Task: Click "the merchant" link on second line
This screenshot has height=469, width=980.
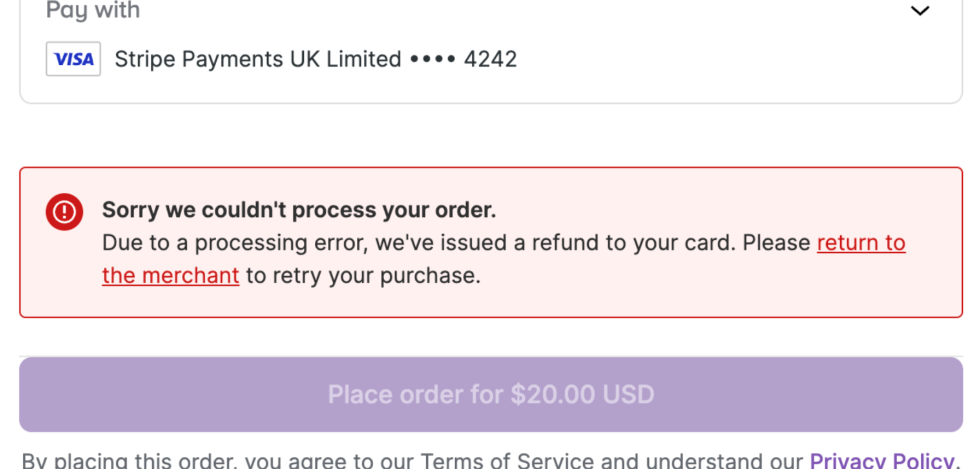Action: pos(170,275)
